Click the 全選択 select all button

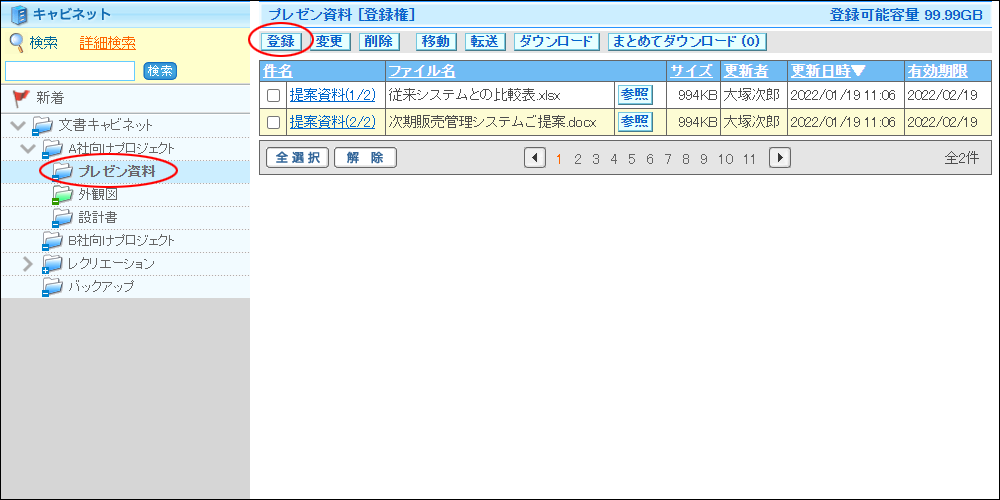297,158
